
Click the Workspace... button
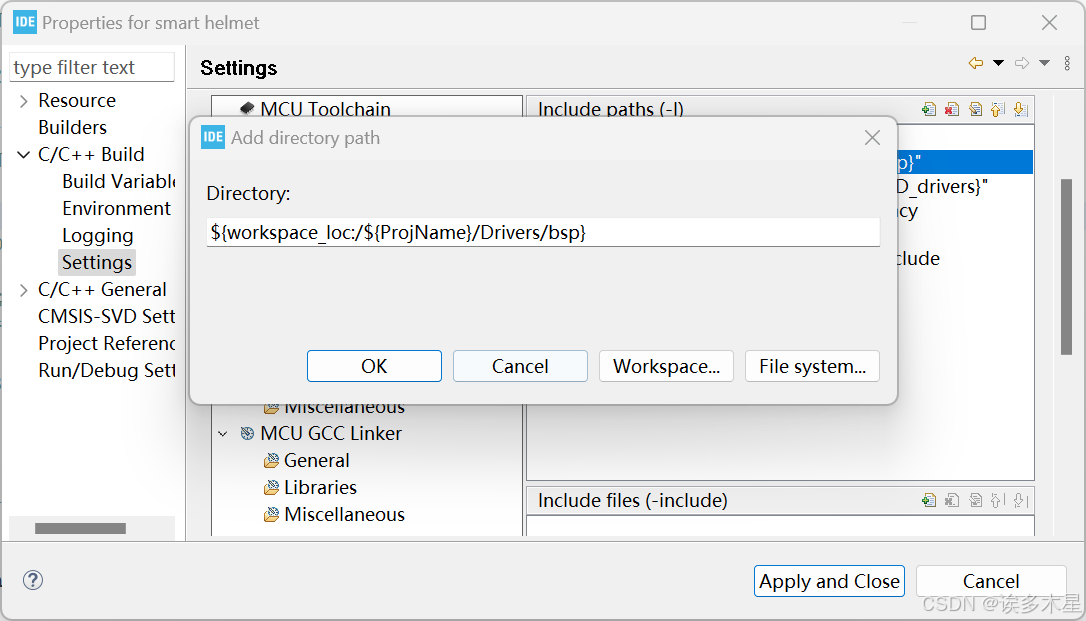point(666,366)
